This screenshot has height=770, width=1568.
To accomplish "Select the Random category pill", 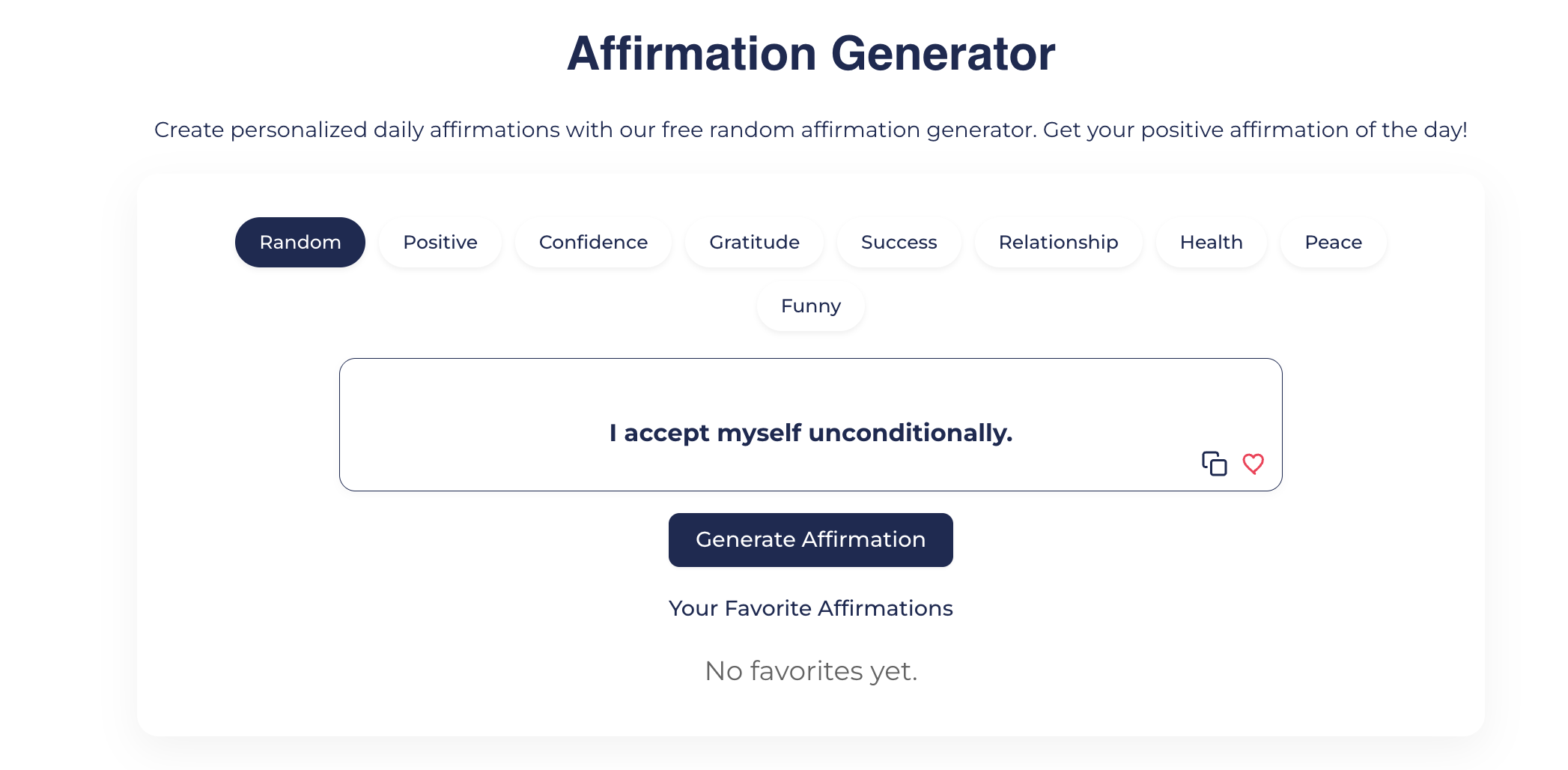I will point(300,242).
